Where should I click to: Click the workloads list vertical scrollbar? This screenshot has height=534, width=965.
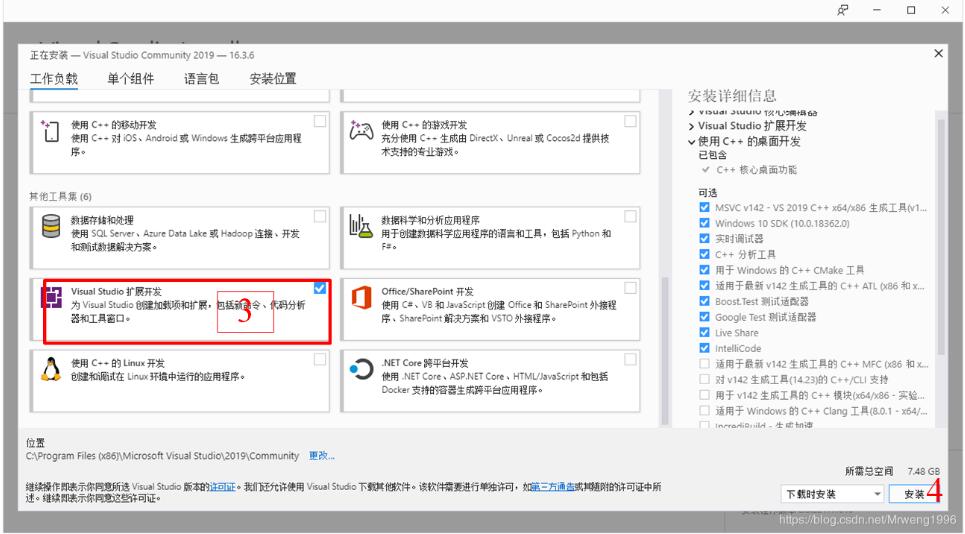click(665, 351)
